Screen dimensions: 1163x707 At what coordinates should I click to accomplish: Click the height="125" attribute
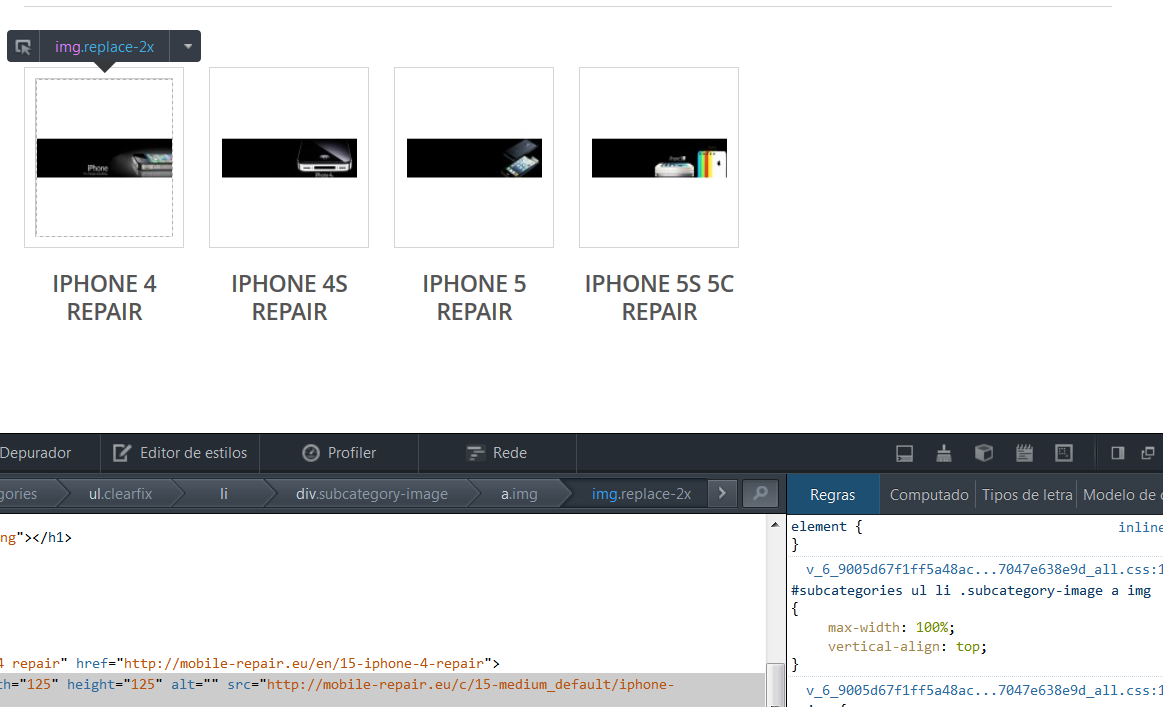tap(115, 684)
